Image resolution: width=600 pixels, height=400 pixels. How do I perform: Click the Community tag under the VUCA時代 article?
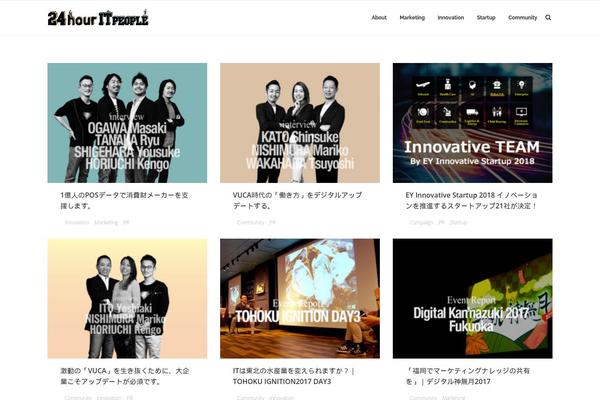click(x=250, y=222)
